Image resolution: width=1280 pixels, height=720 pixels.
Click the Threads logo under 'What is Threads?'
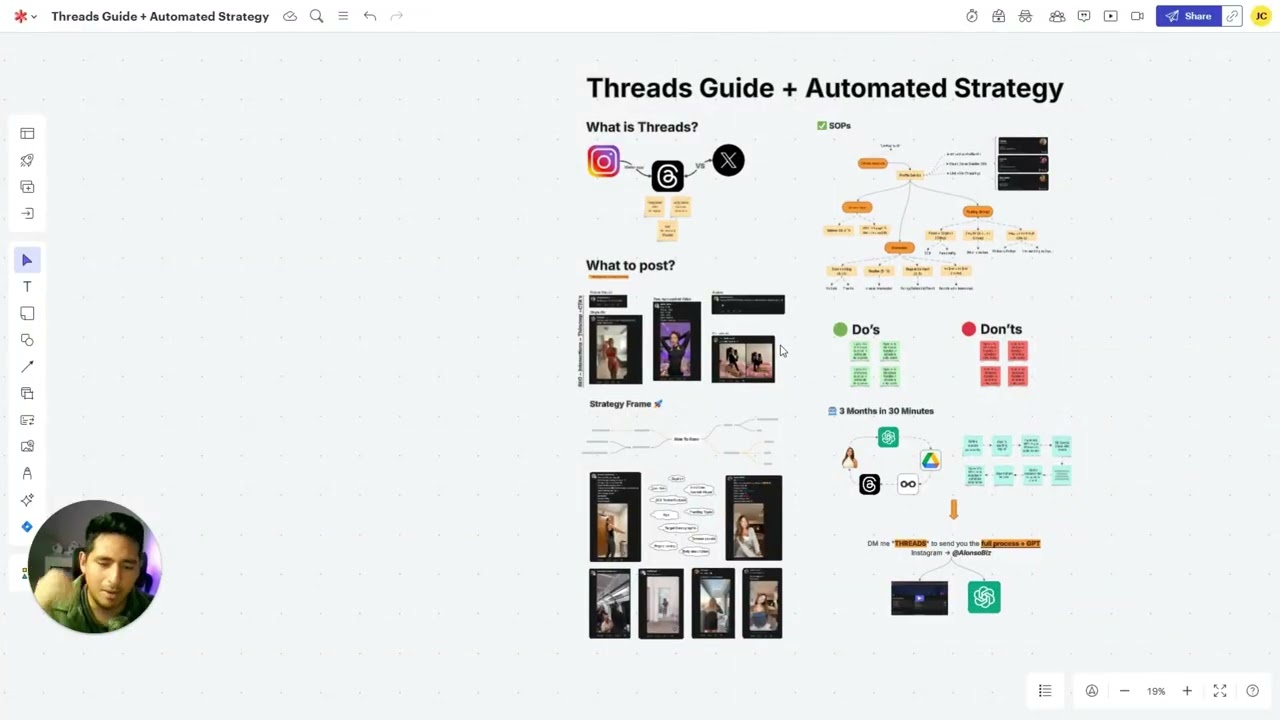click(x=667, y=176)
